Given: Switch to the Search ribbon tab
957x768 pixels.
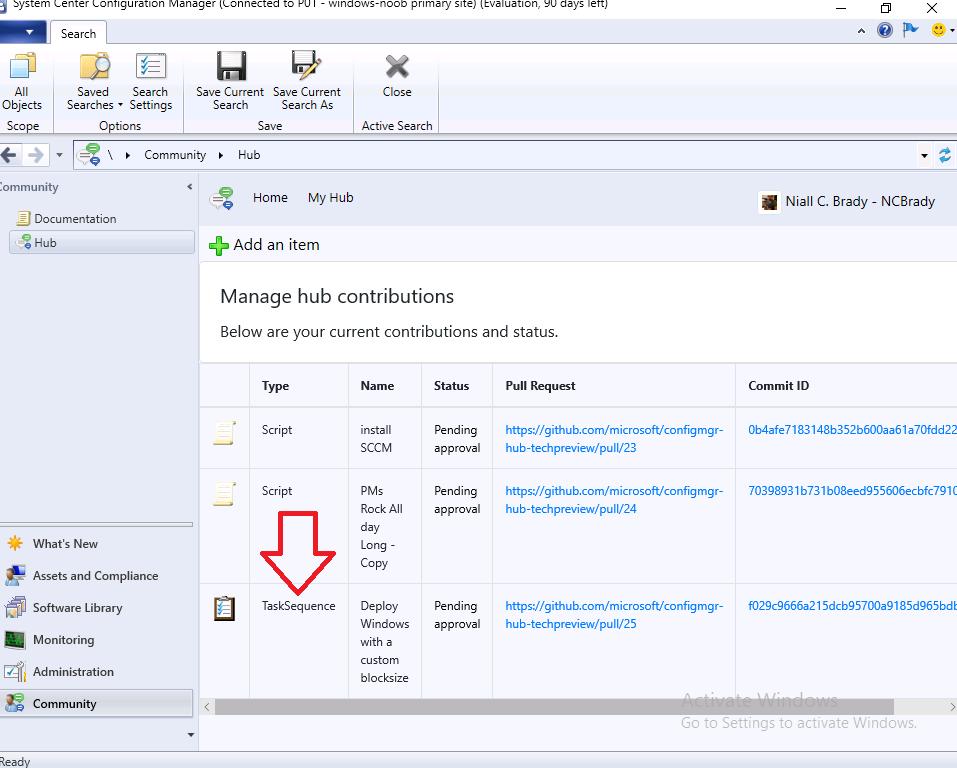Looking at the screenshot, I should tap(78, 34).
